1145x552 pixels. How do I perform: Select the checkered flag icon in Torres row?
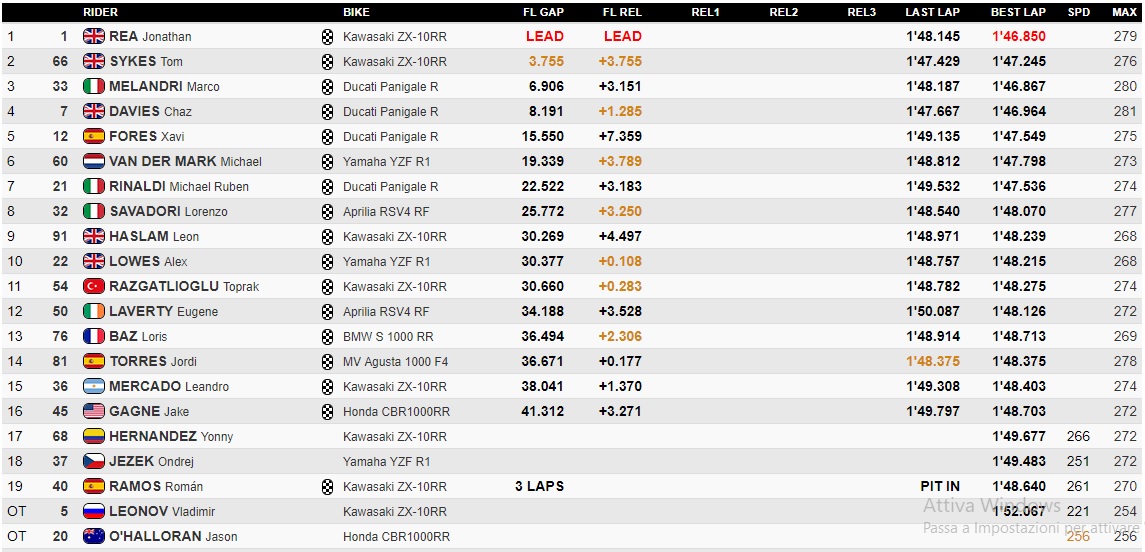(327, 361)
